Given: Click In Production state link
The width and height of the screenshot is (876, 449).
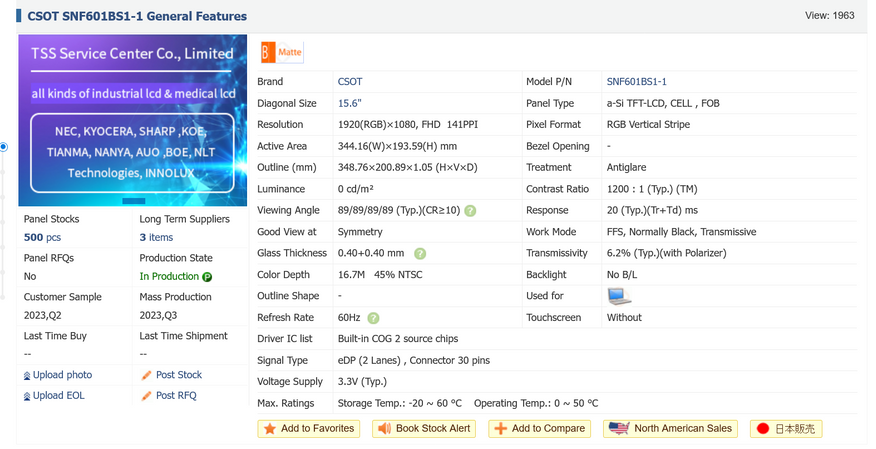Looking at the screenshot, I should click(x=169, y=276).
